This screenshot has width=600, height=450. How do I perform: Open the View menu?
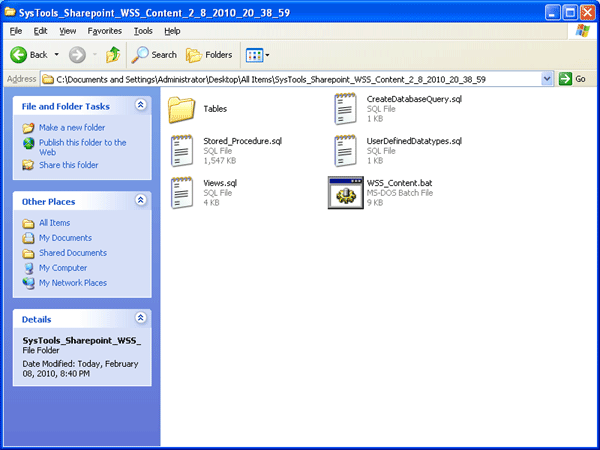pos(67,31)
